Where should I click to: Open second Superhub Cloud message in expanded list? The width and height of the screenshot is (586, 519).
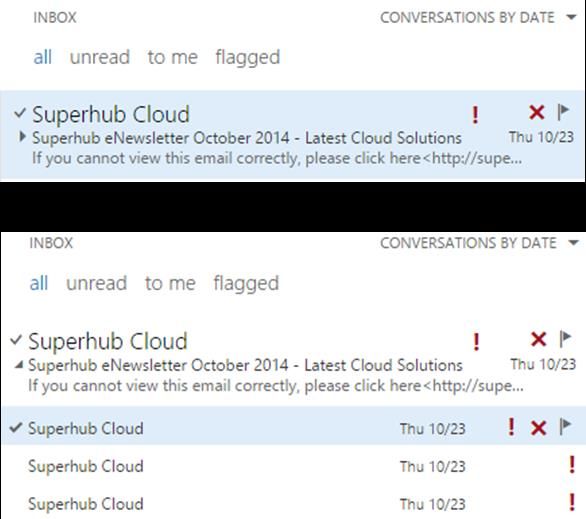[x=293, y=466]
